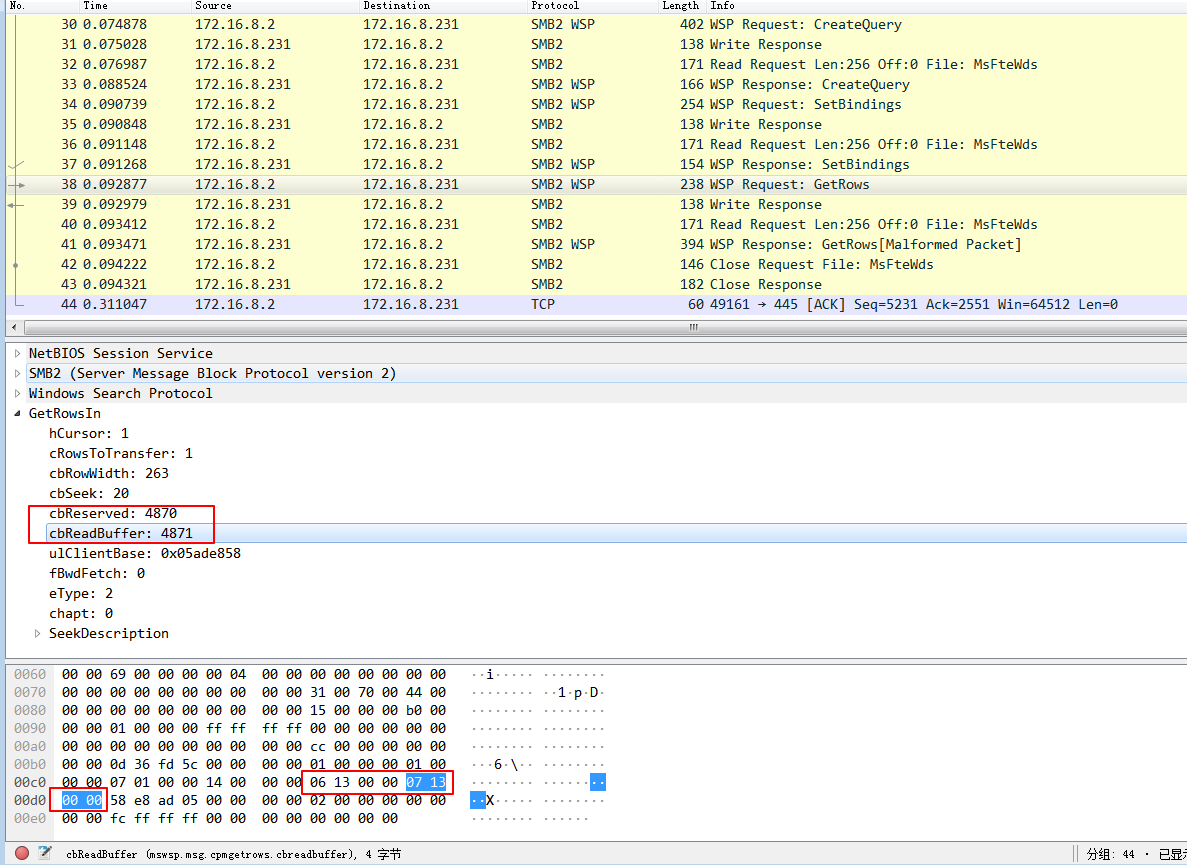Select the eType: 2 field
This screenshot has width=1187, height=865.
click(81, 593)
